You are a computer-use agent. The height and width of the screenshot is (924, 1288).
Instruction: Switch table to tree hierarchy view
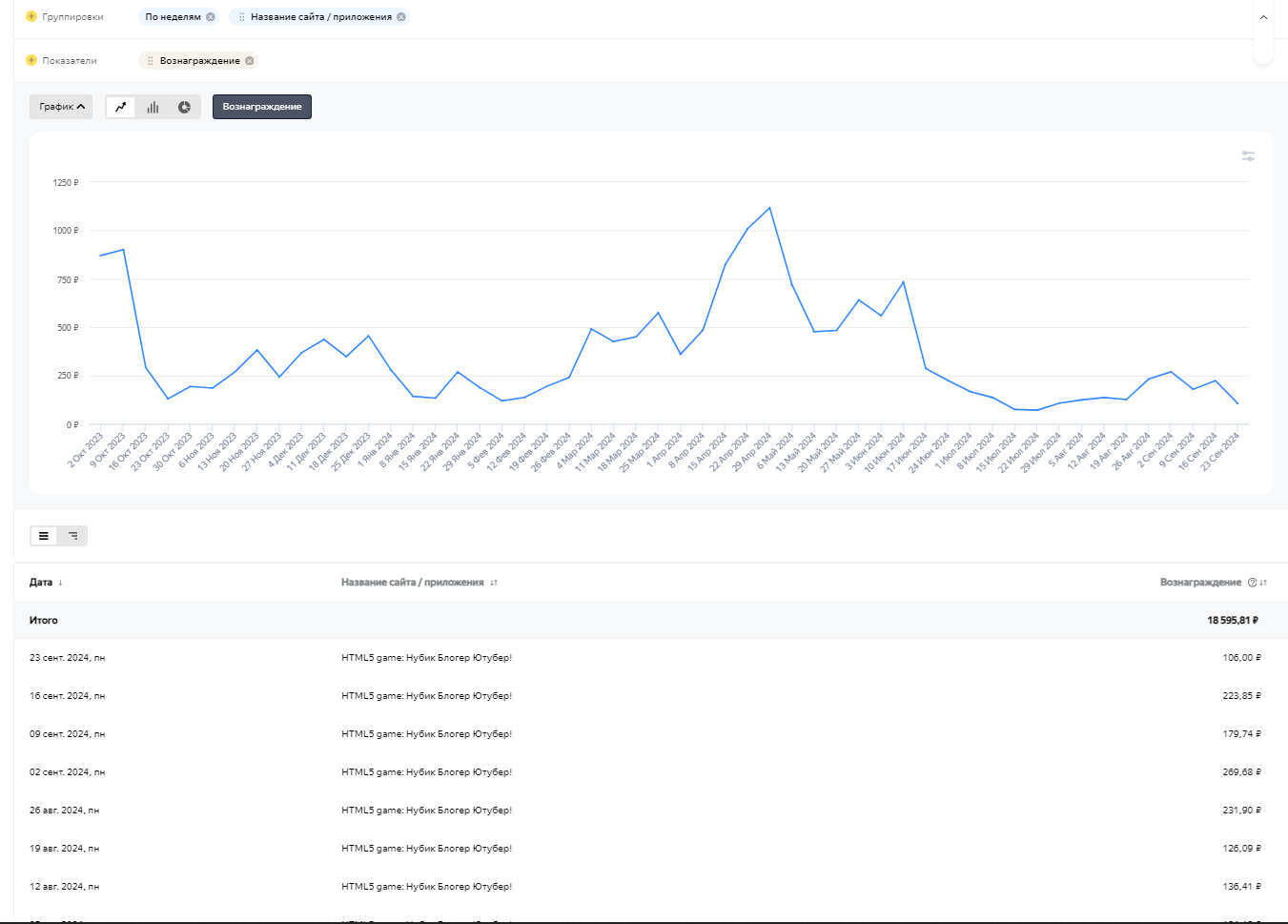tap(73, 536)
